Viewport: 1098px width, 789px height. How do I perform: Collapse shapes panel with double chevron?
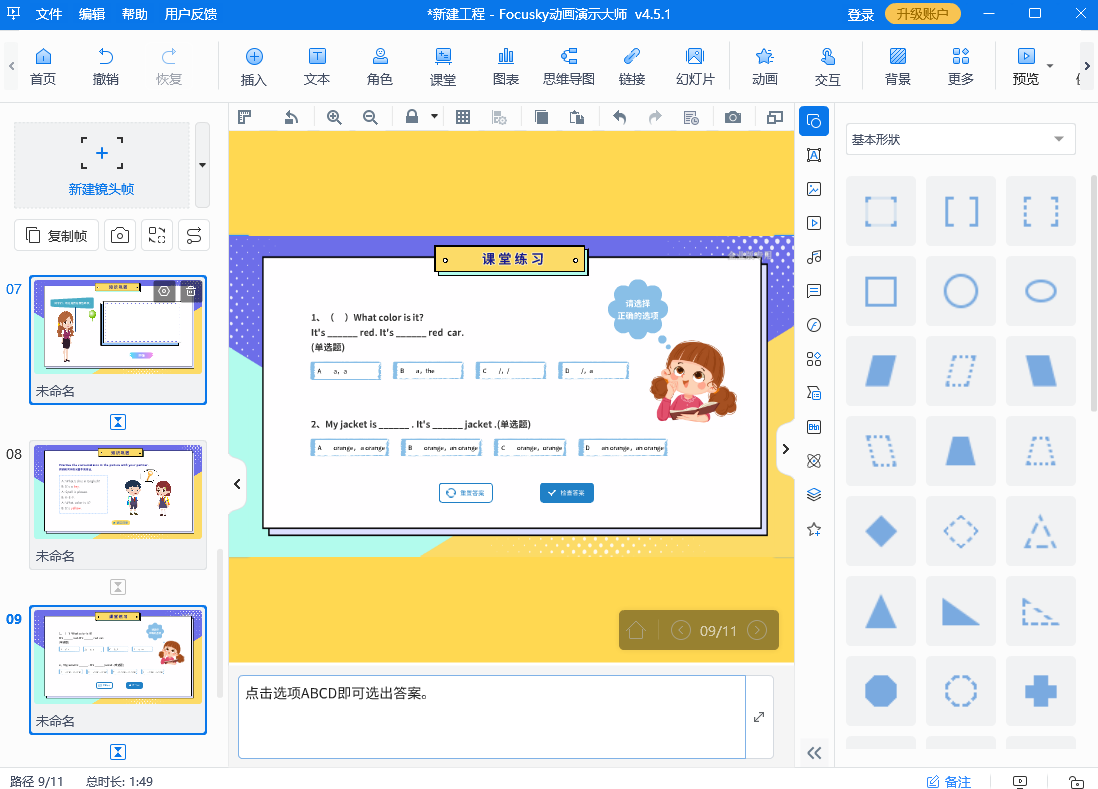[x=814, y=753]
